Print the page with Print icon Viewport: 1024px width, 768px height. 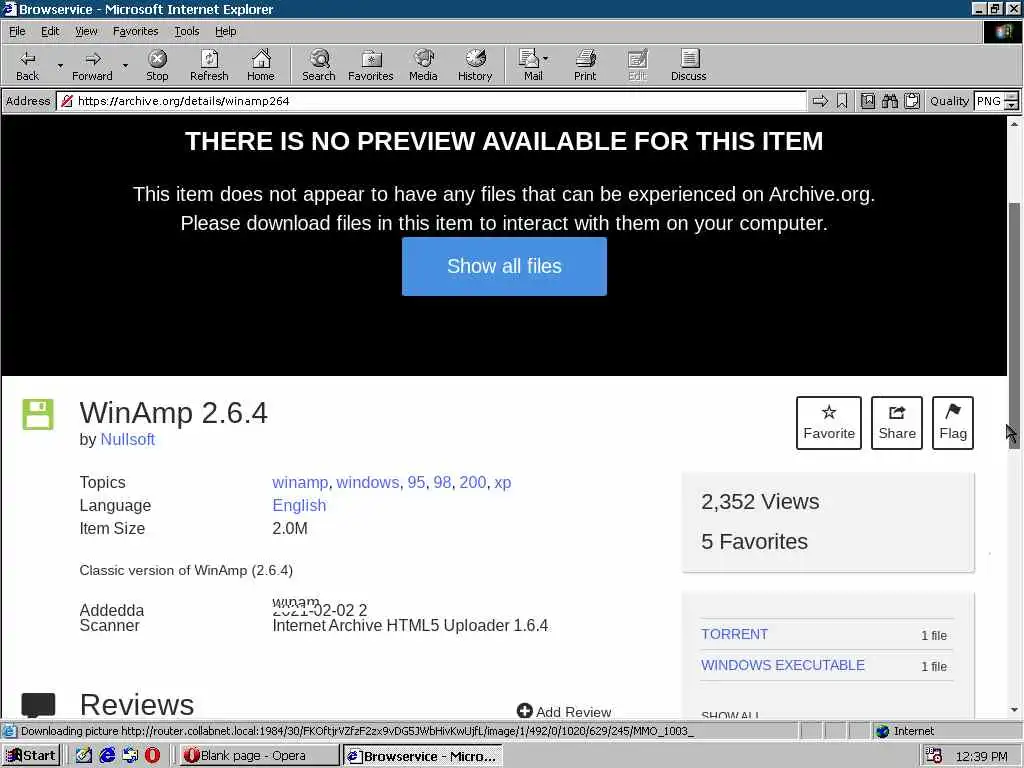[x=585, y=65]
